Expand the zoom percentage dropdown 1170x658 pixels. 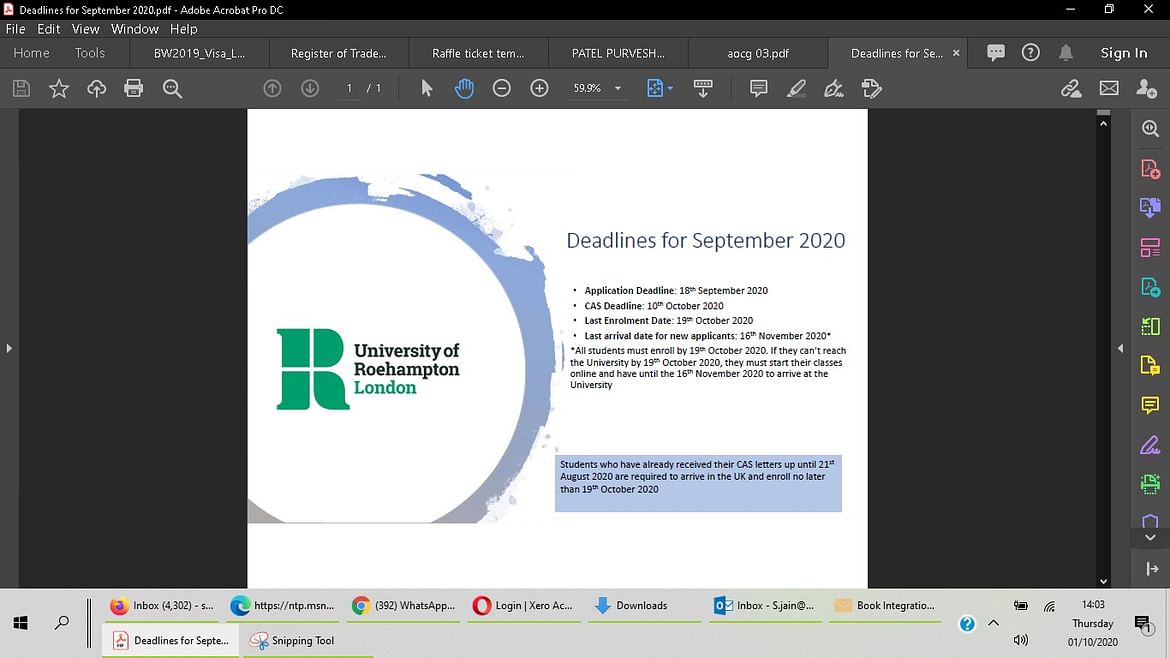pos(618,88)
